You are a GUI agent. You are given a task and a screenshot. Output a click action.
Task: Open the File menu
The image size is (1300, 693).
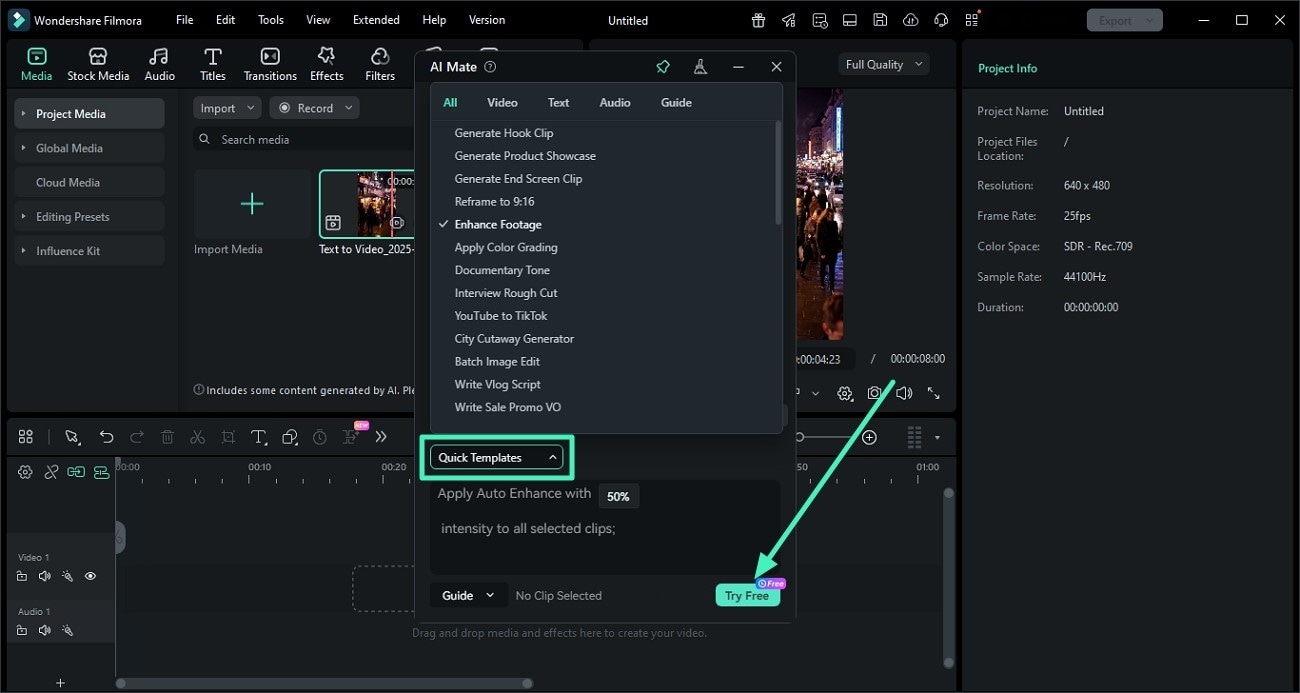(x=185, y=20)
